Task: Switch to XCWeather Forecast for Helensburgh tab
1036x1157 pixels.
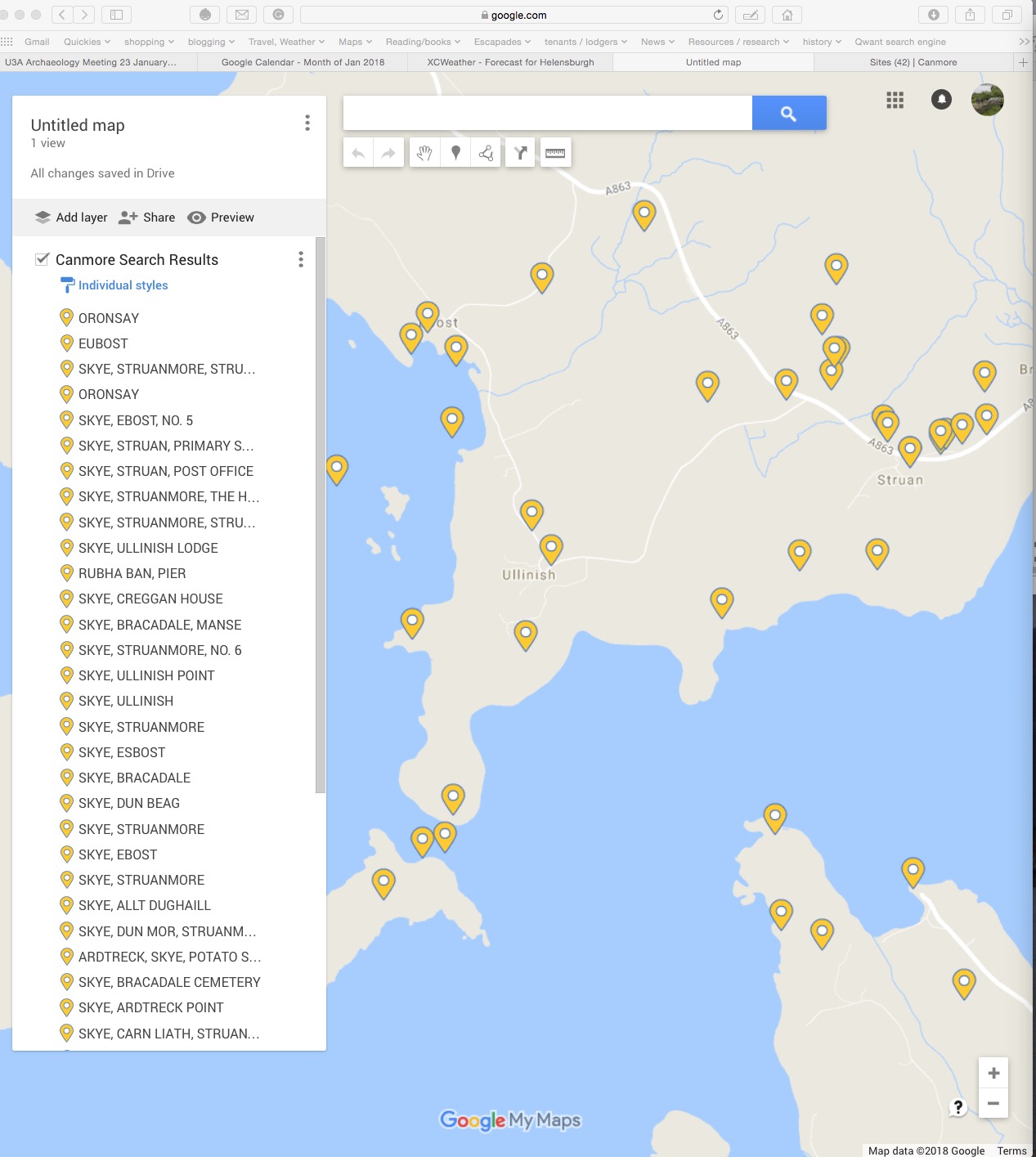Action: click(x=510, y=62)
